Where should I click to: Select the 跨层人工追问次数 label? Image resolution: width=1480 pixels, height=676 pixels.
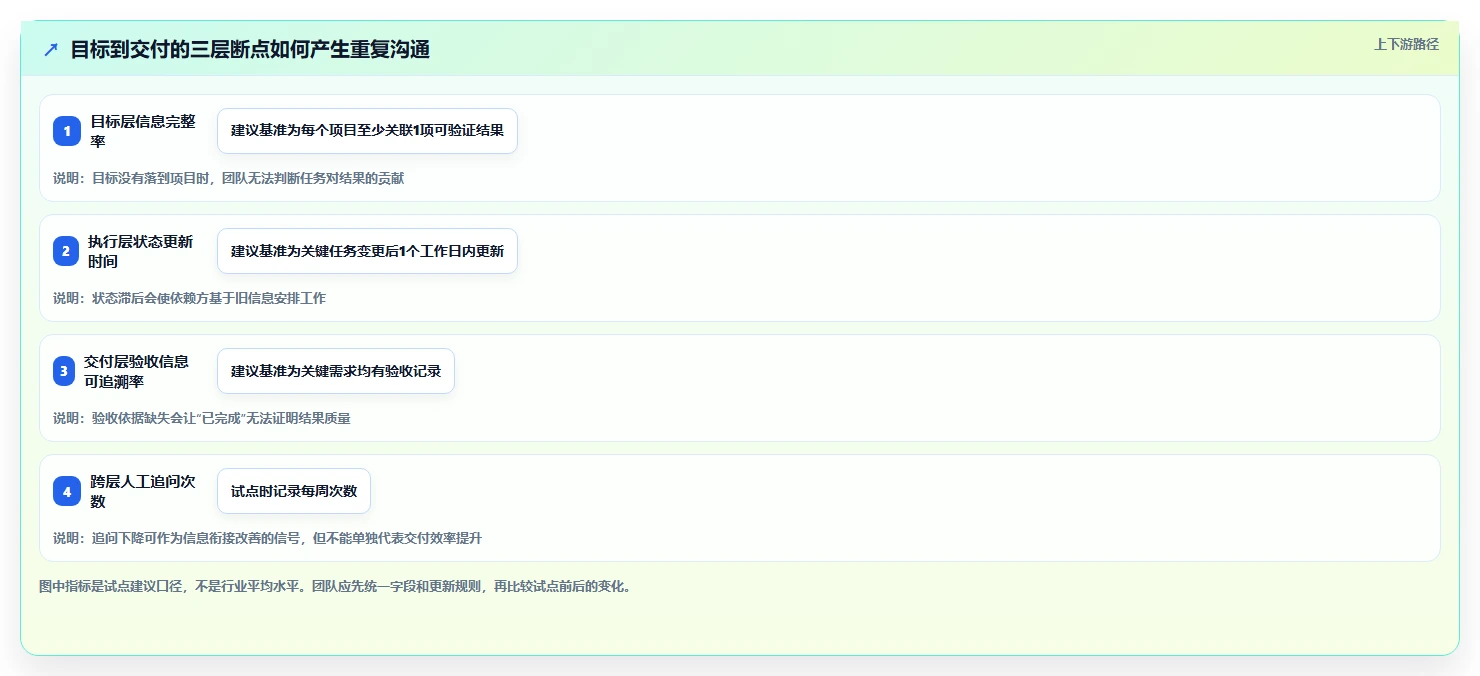coord(143,491)
